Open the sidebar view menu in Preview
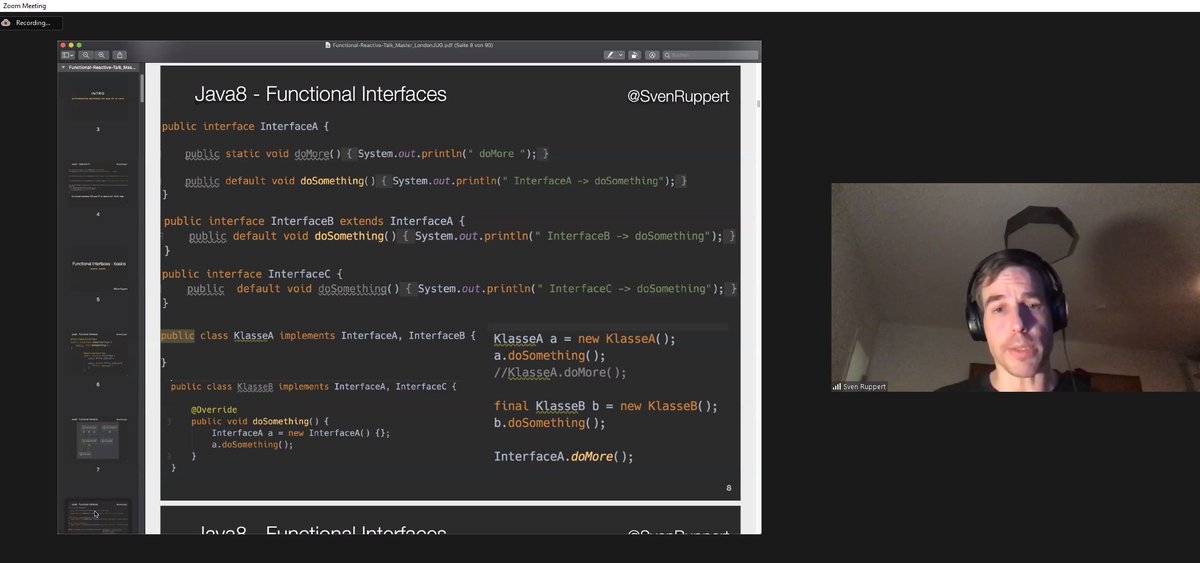The height and width of the screenshot is (563, 1200). [66, 55]
